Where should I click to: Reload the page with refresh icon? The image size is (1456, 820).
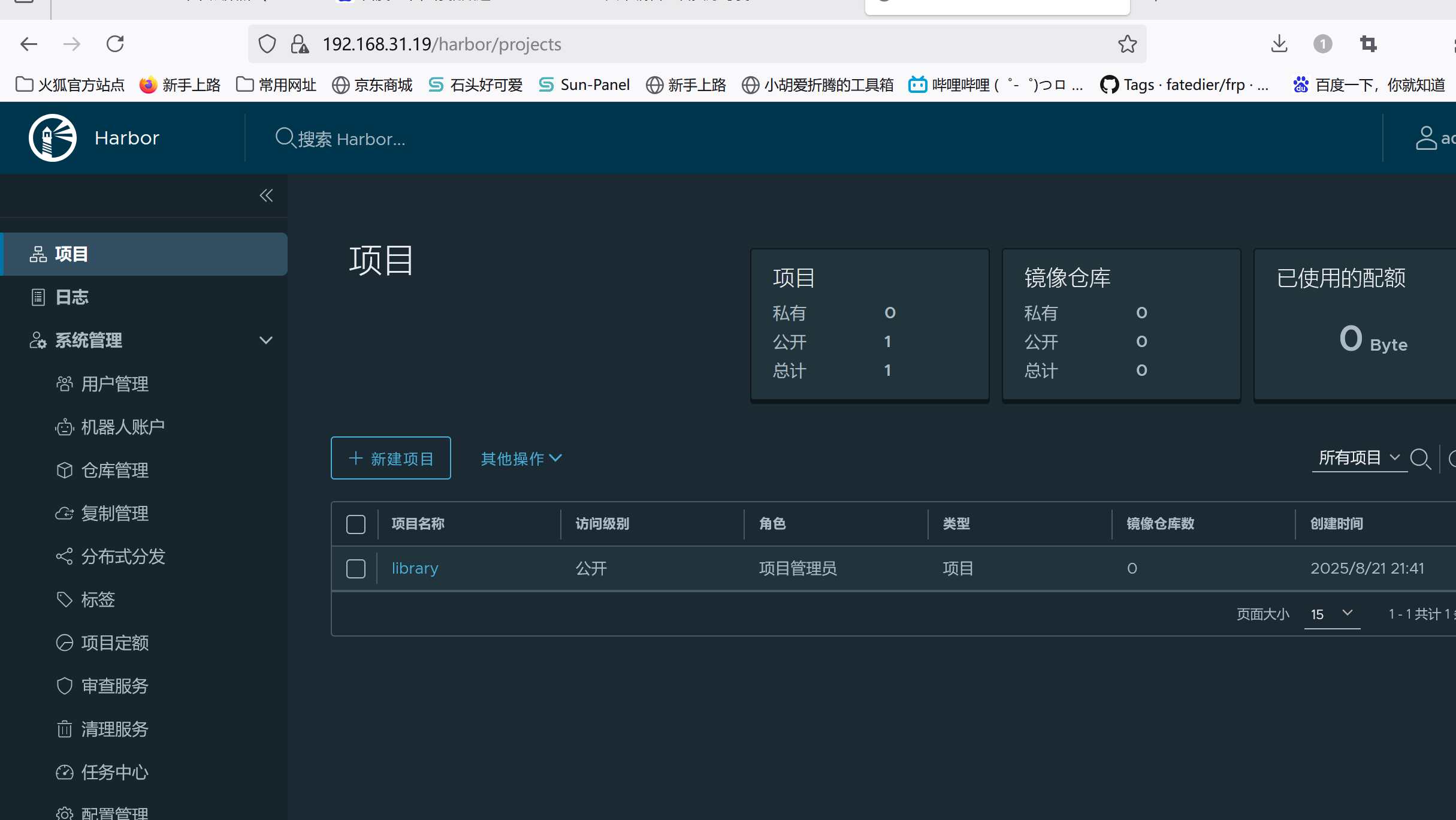click(115, 44)
